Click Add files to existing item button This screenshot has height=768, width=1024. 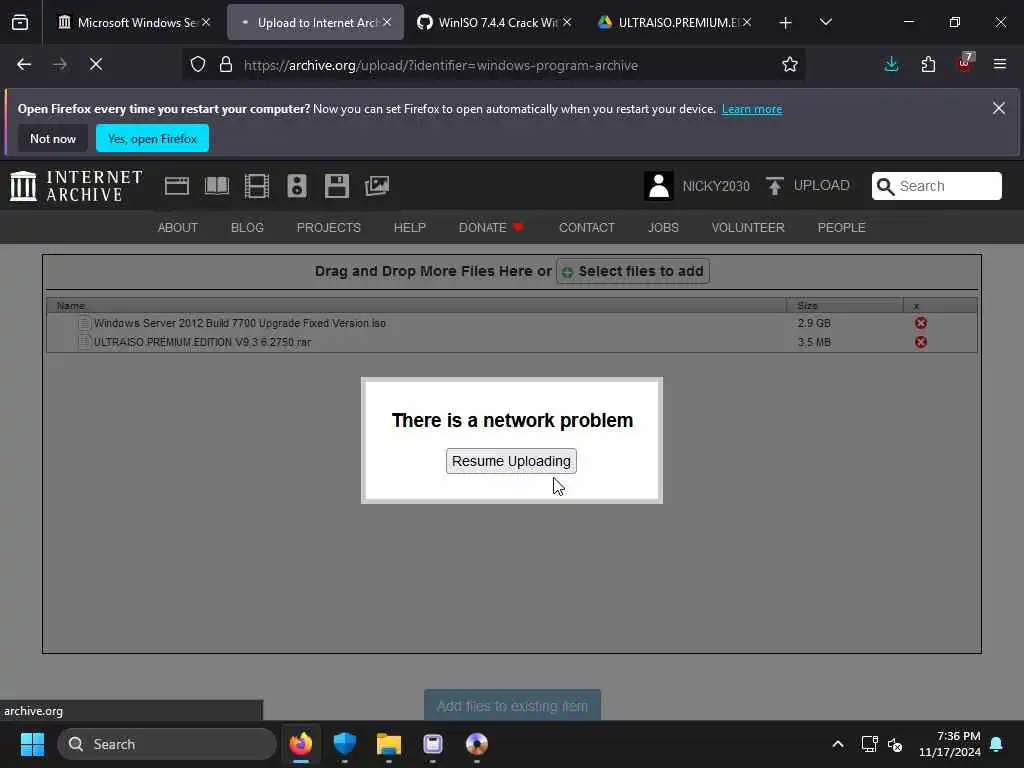coord(512,705)
